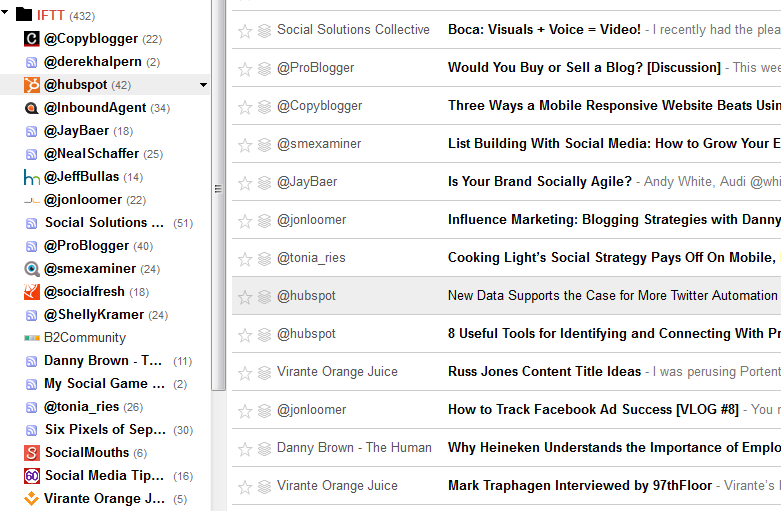Select the @ProBlogger feed in sidebar
The width and height of the screenshot is (781, 511).
pos(99,246)
